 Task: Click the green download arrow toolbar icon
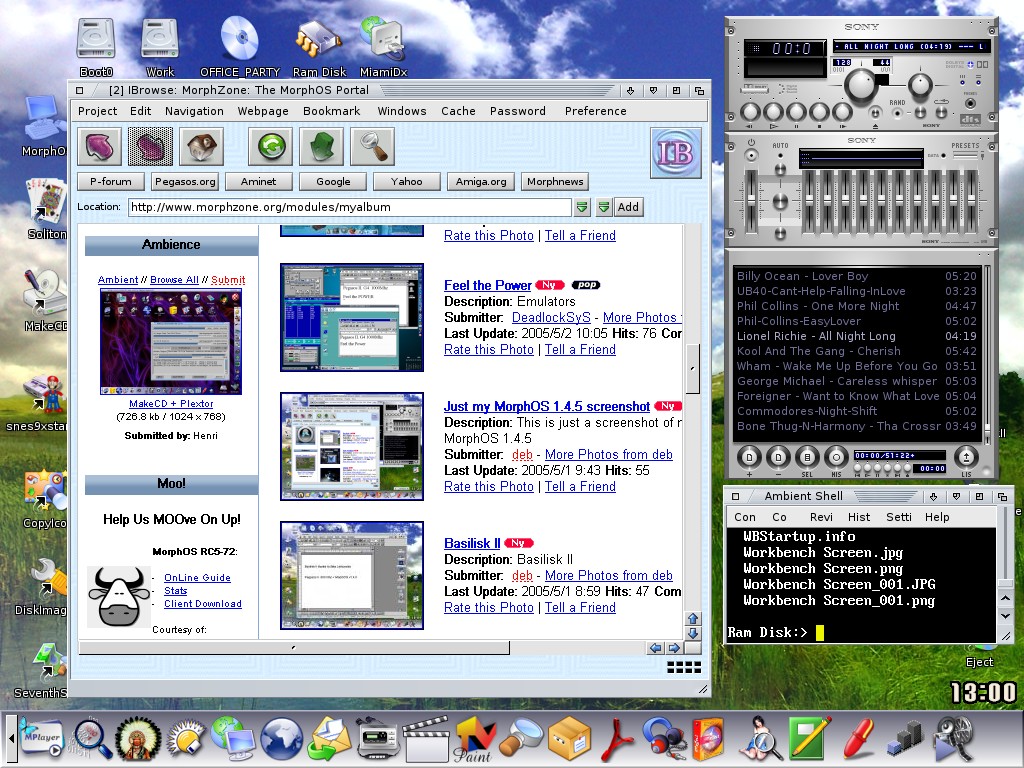click(321, 146)
